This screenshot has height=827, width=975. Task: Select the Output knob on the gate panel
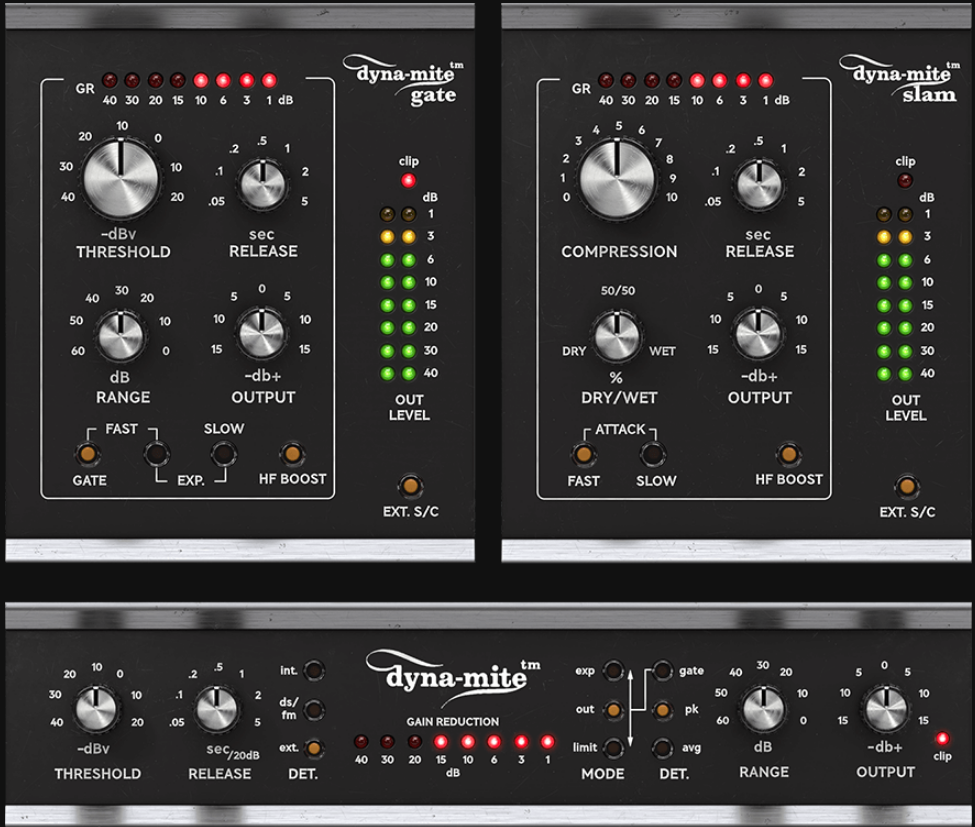point(262,333)
